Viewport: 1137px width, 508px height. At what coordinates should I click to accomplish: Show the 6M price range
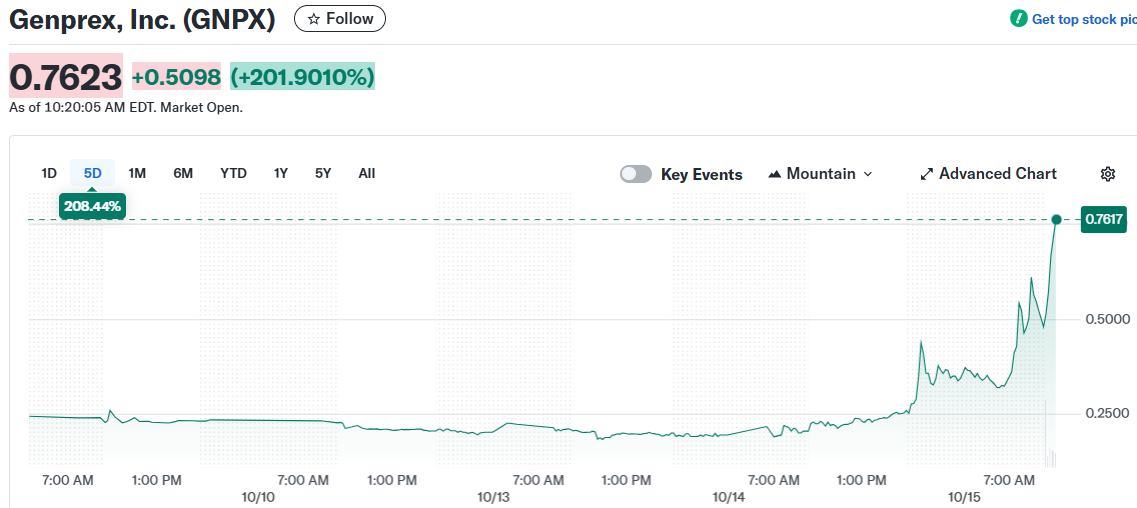183,173
